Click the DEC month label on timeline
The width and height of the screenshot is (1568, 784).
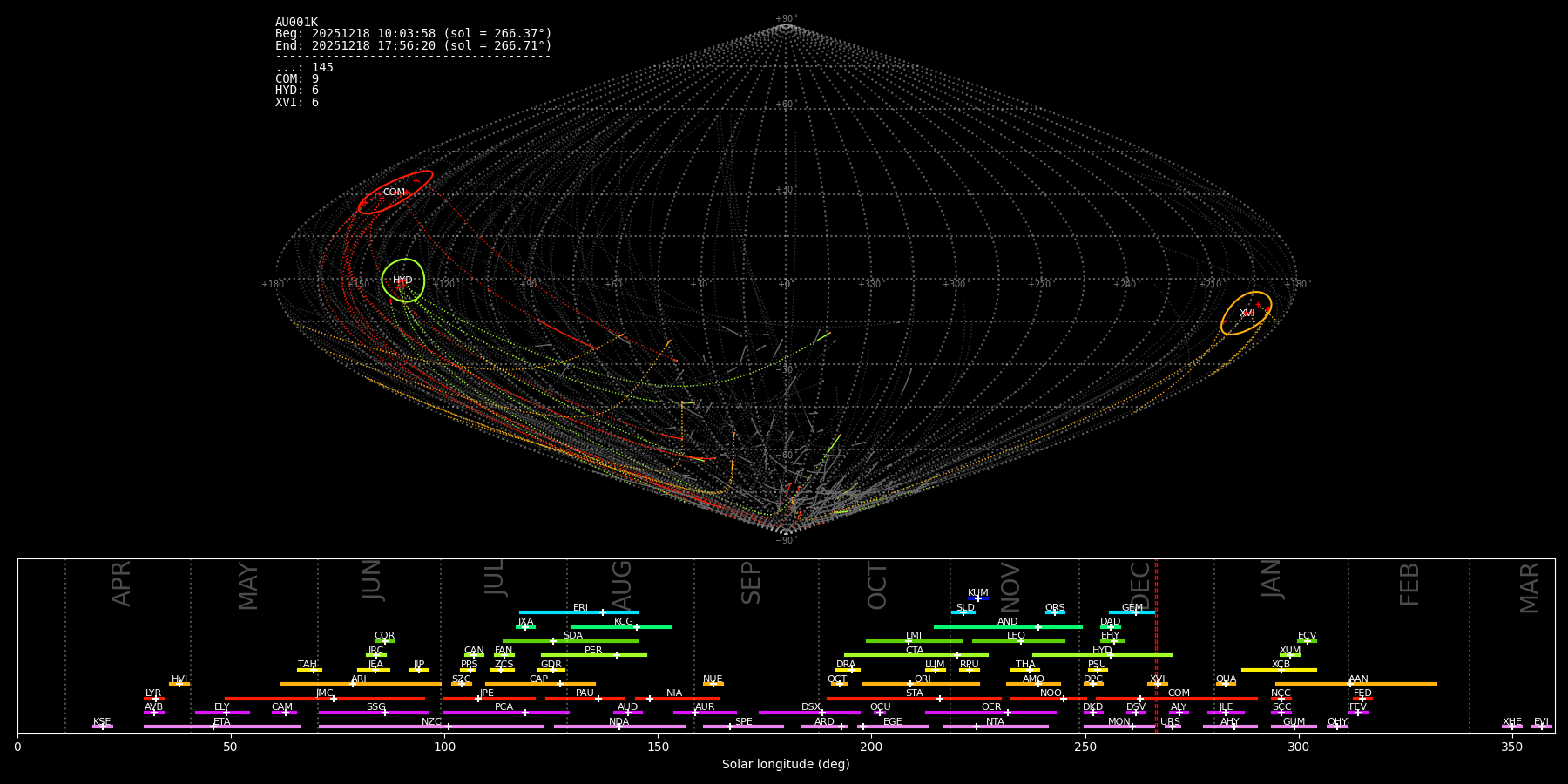pos(1140,585)
